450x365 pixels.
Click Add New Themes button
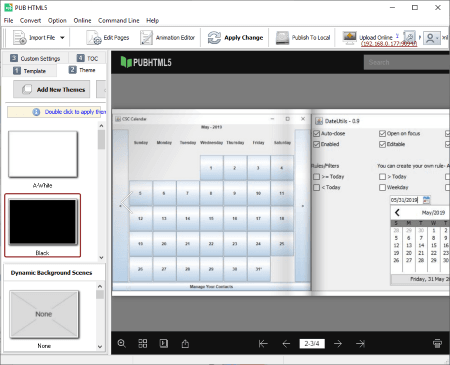pos(52,89)
